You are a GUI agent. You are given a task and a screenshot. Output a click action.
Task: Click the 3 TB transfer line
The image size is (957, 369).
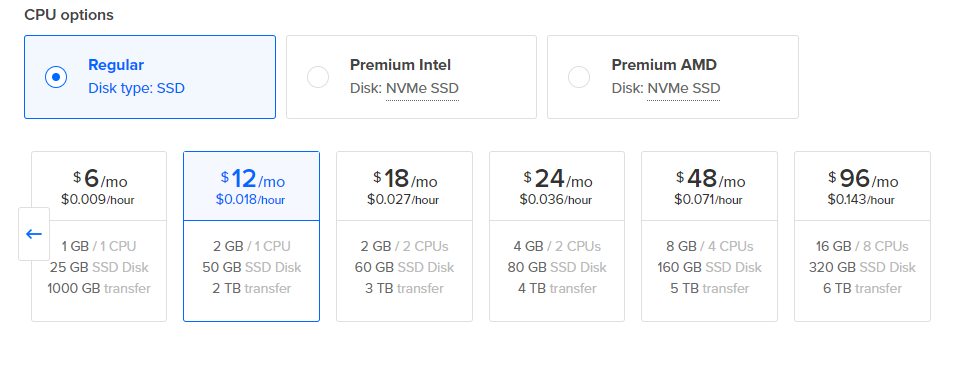point(404,288)
